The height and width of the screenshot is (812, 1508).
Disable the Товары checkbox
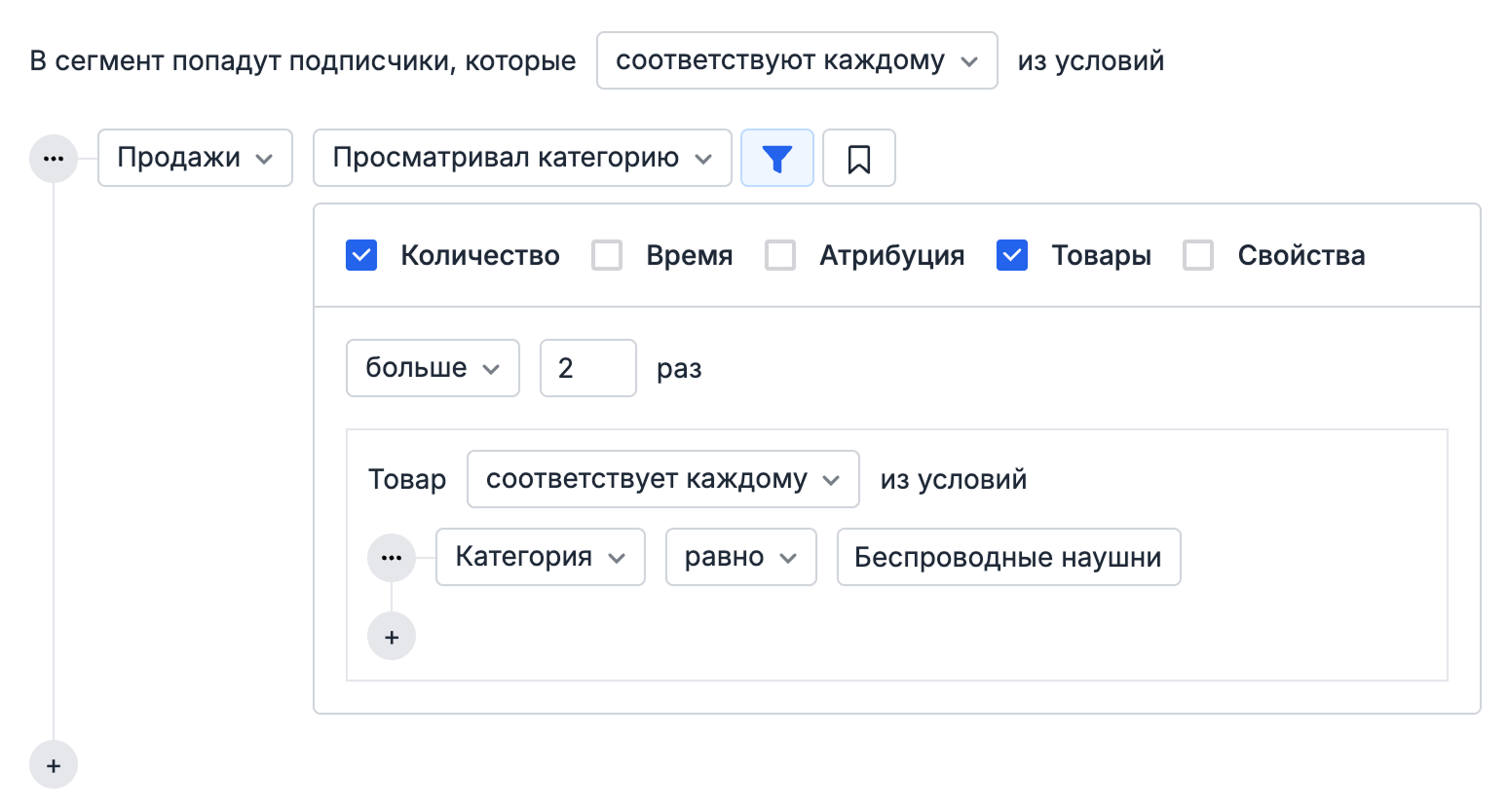tap(1011, 255)
